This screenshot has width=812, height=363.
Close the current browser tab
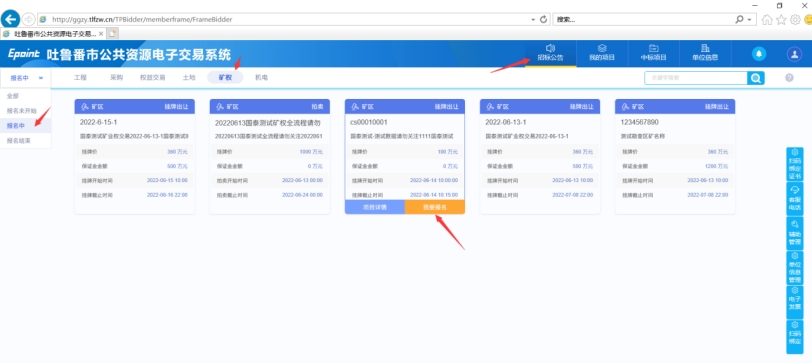tap(100, 34)
